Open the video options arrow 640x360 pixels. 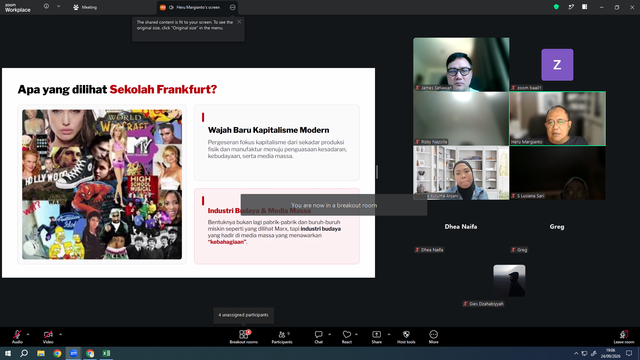[x=60, y=334]
